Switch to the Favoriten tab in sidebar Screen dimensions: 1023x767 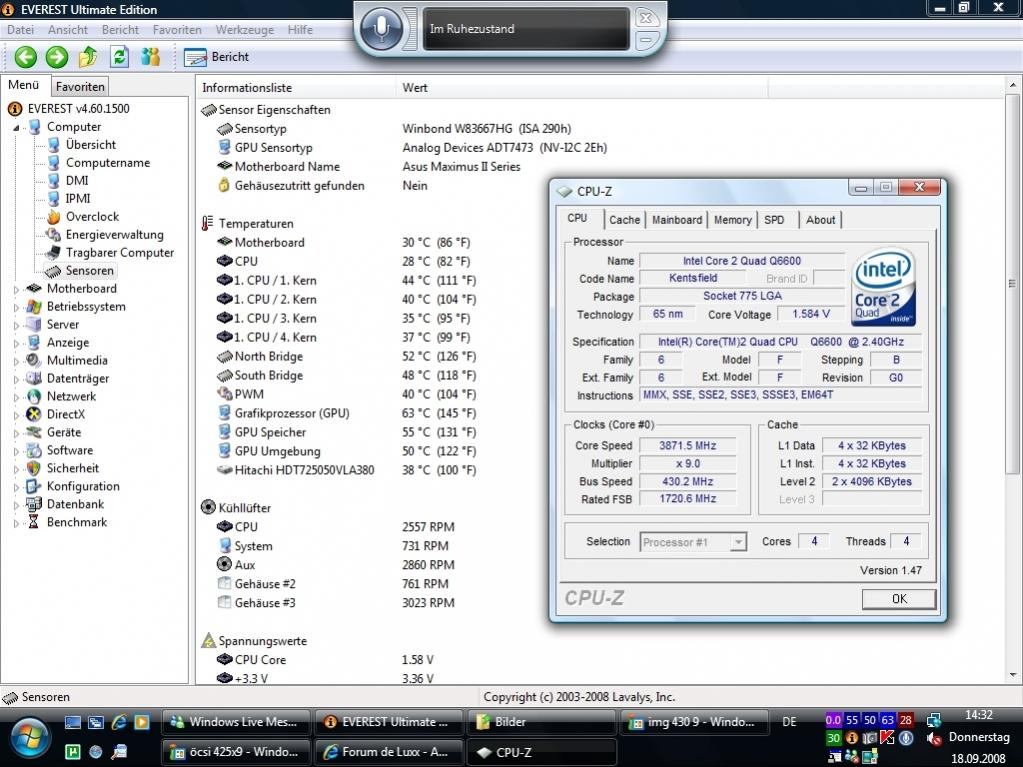[x=80, y=87]
